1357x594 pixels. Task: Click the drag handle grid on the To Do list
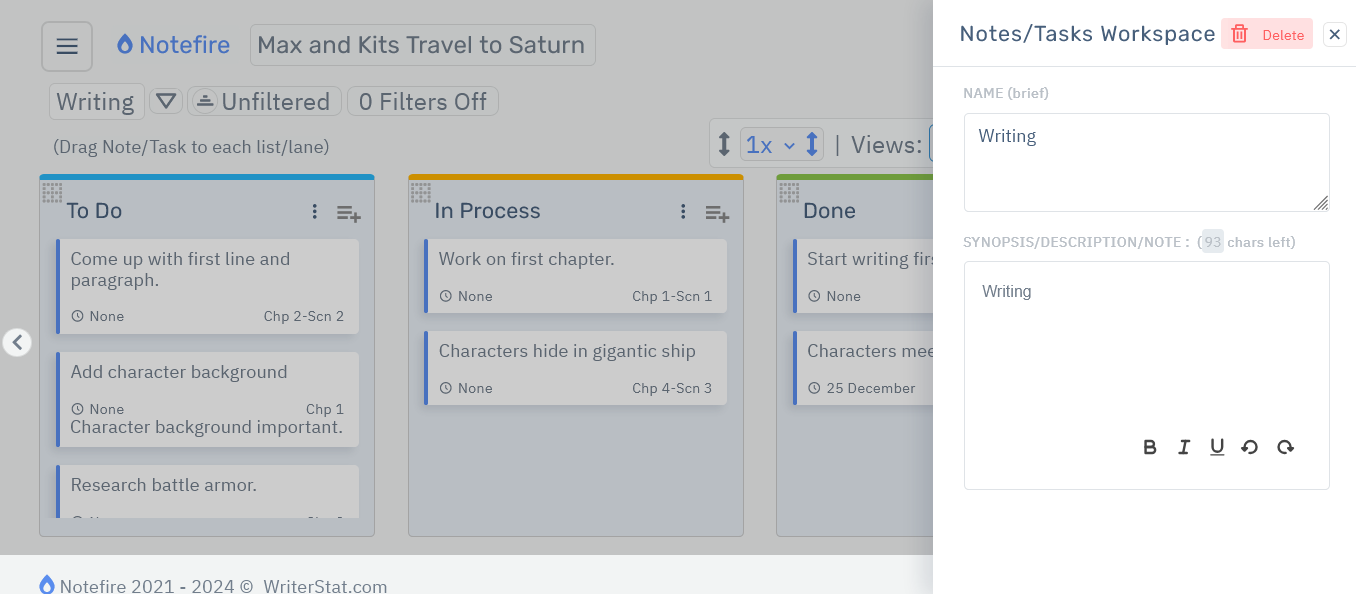52,193
